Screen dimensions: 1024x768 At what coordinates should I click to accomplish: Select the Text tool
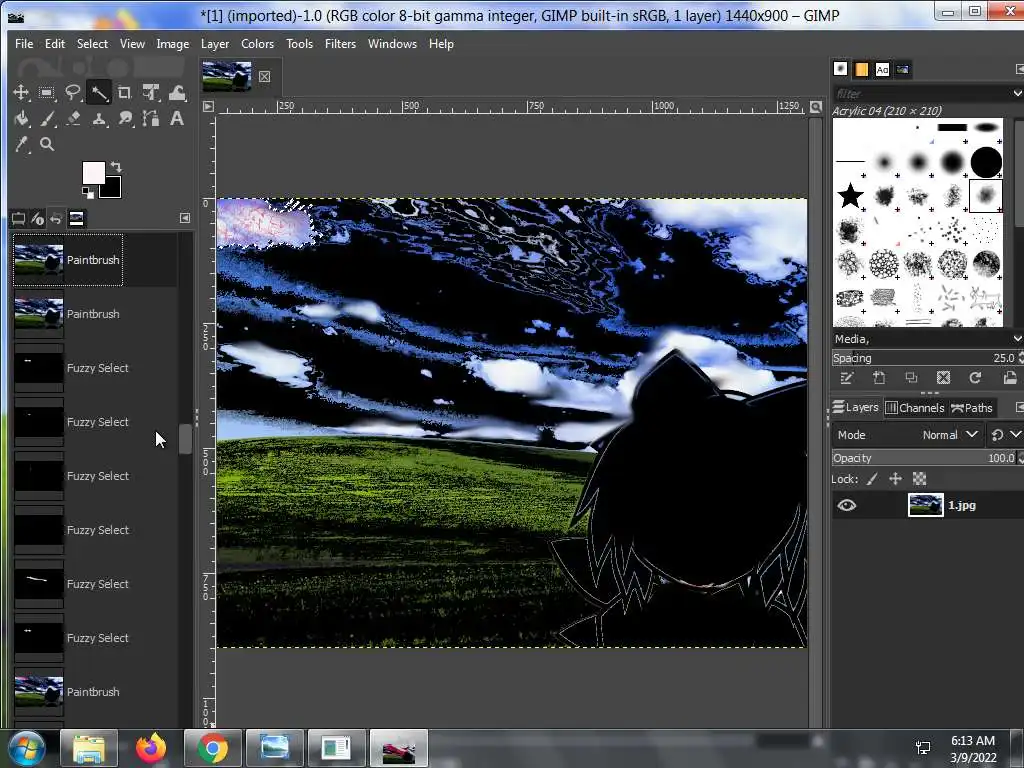[177, 119]
